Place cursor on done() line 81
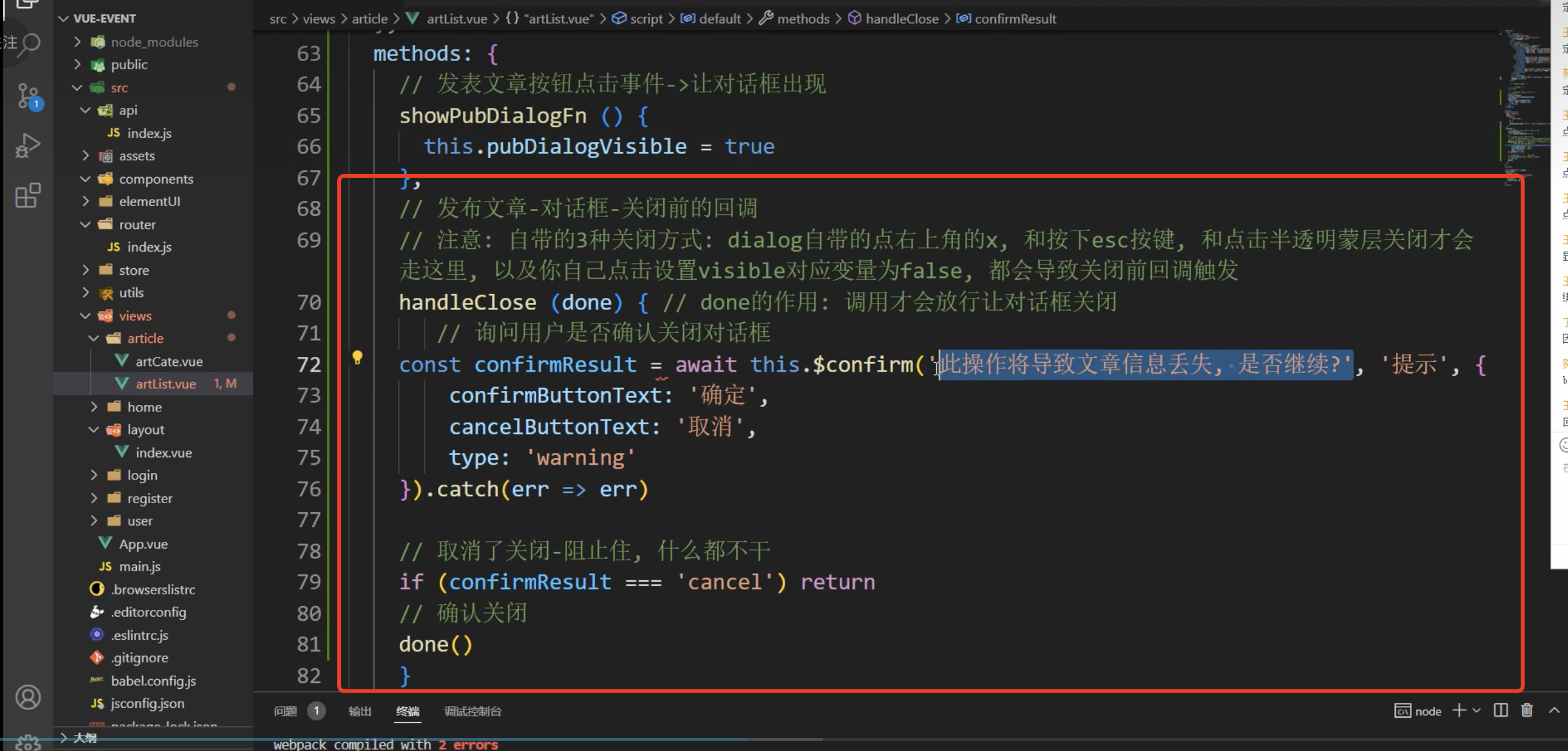1568x751 pixels. click(x=436, y=644)
